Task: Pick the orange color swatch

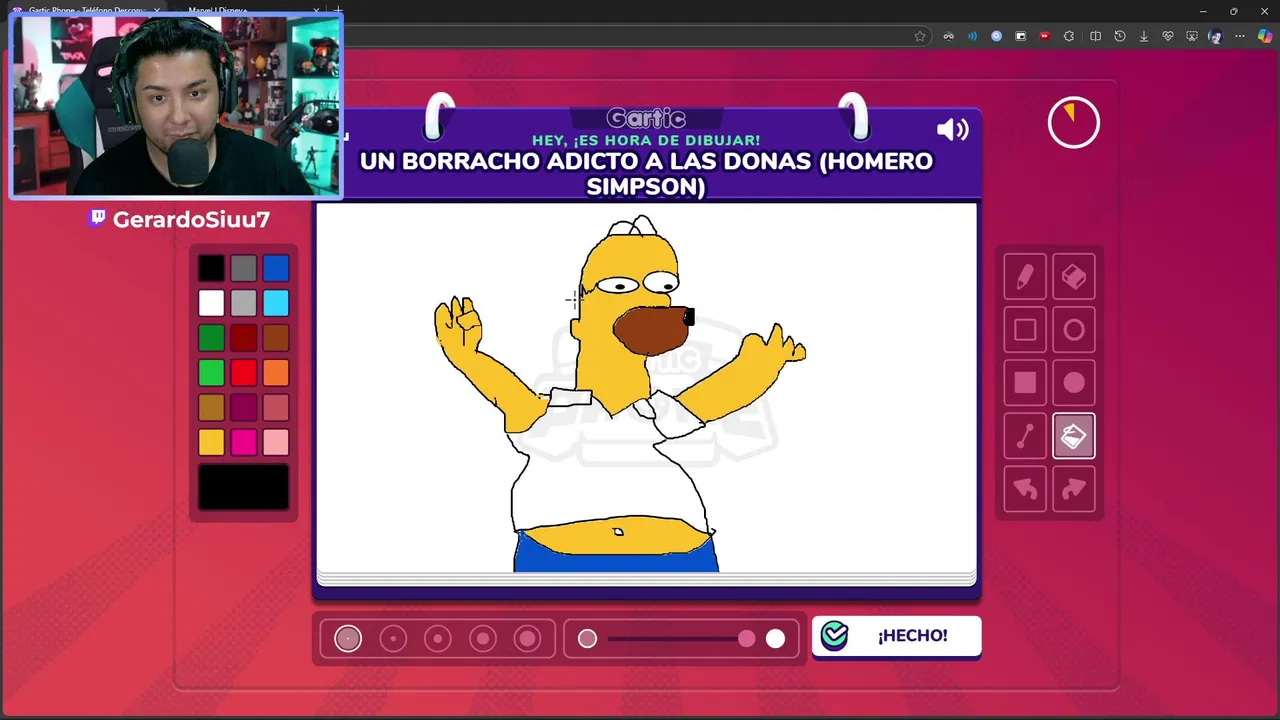Action: tap(276, 373)
